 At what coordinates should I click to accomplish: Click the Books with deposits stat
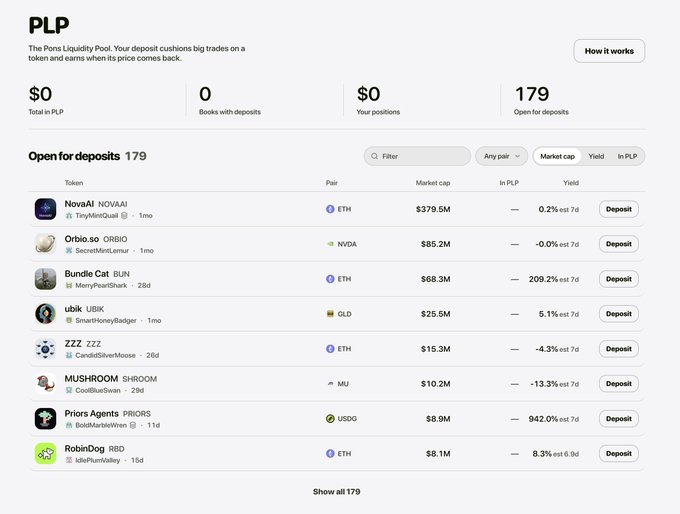230,100
